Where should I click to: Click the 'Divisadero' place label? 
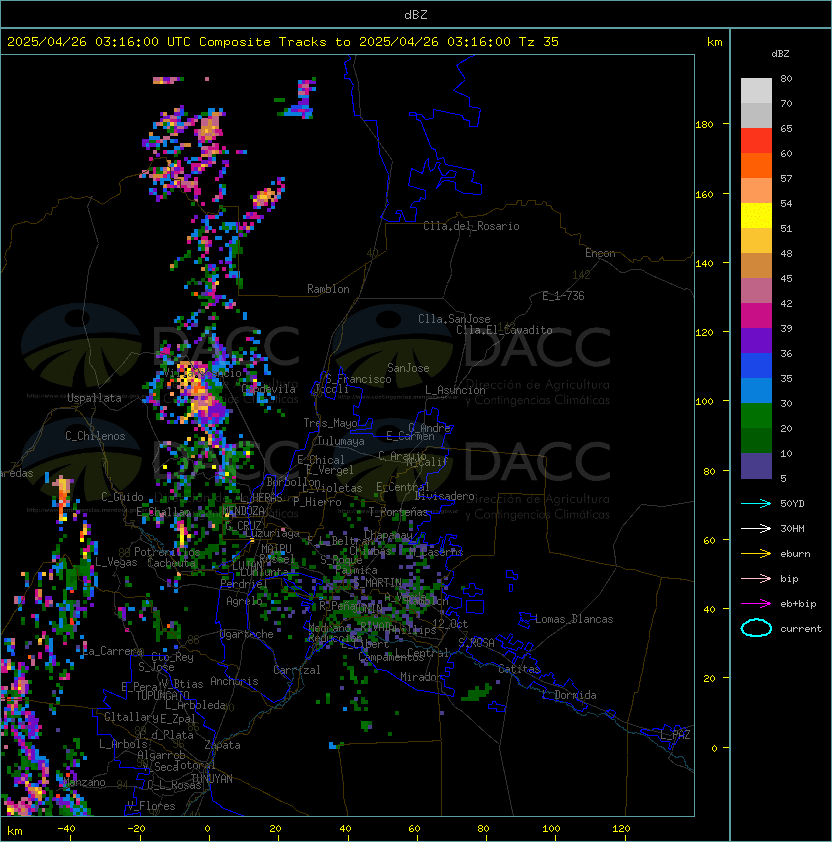(x=445, y=496)
